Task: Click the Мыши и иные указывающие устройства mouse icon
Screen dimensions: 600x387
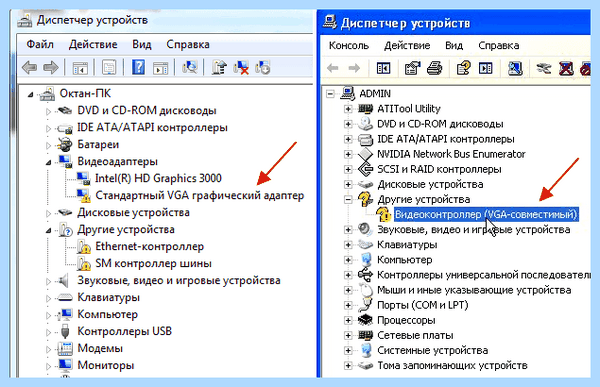Action: click(x=366, y=290)
